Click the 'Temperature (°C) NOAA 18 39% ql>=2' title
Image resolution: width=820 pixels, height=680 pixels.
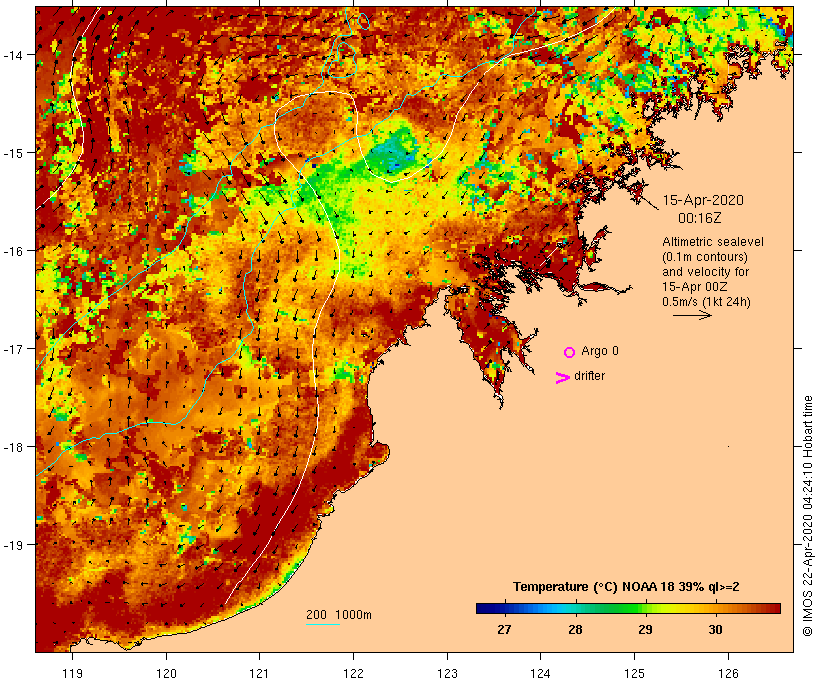click(626, 587)
